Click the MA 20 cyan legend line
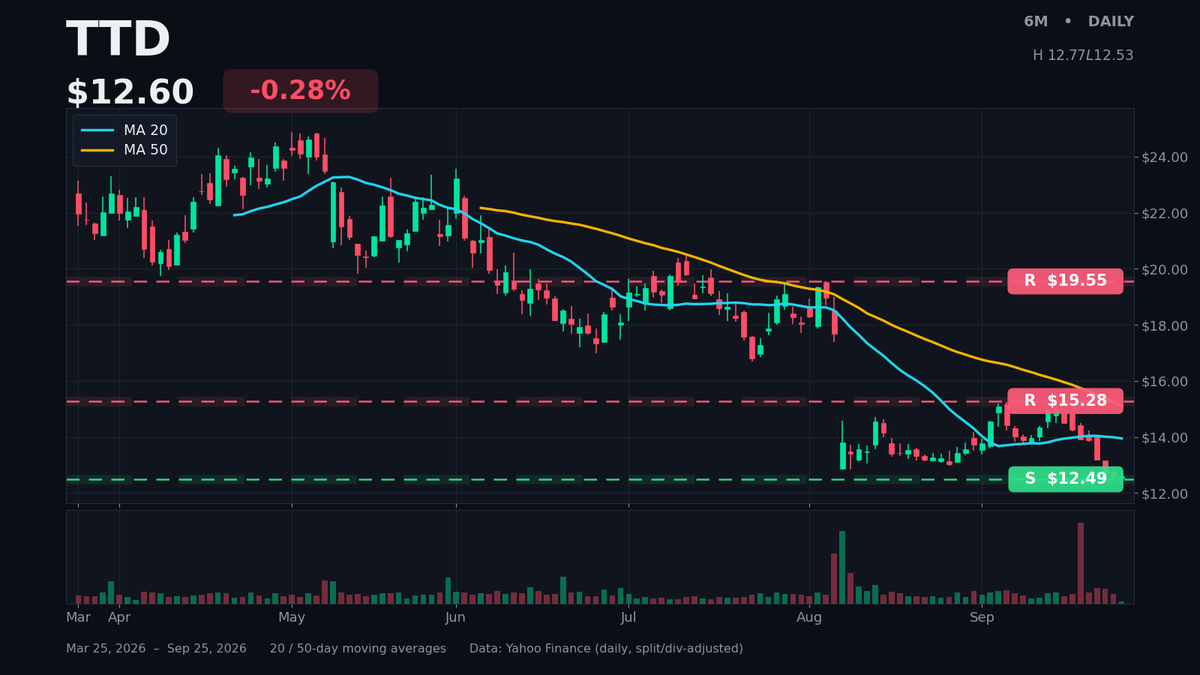The height and width of the screenshot is (675, 1200). click(97, 130)
